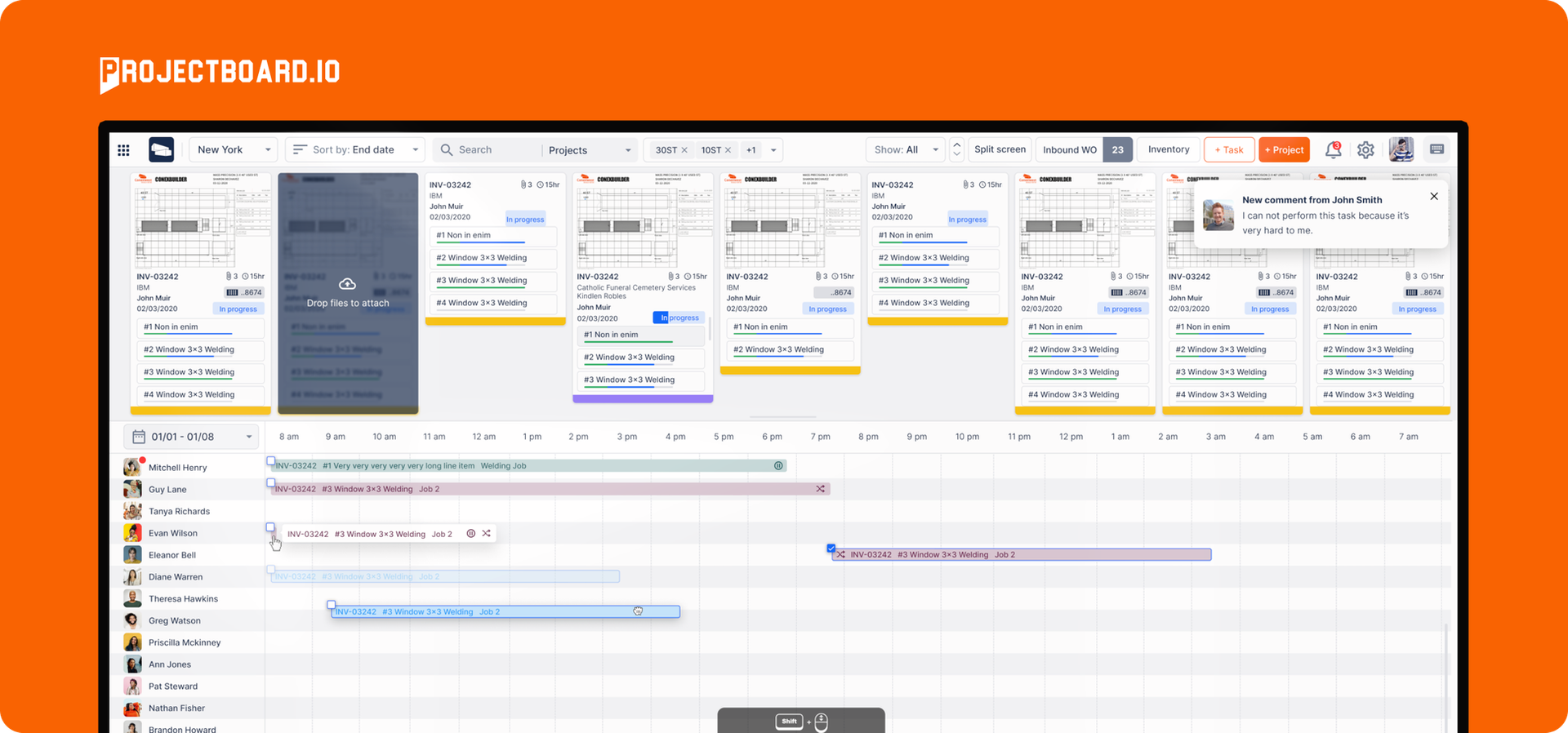The image size is (1568, 733).
Task: Click Mitchell Henry's avatar
Action: 132,467
